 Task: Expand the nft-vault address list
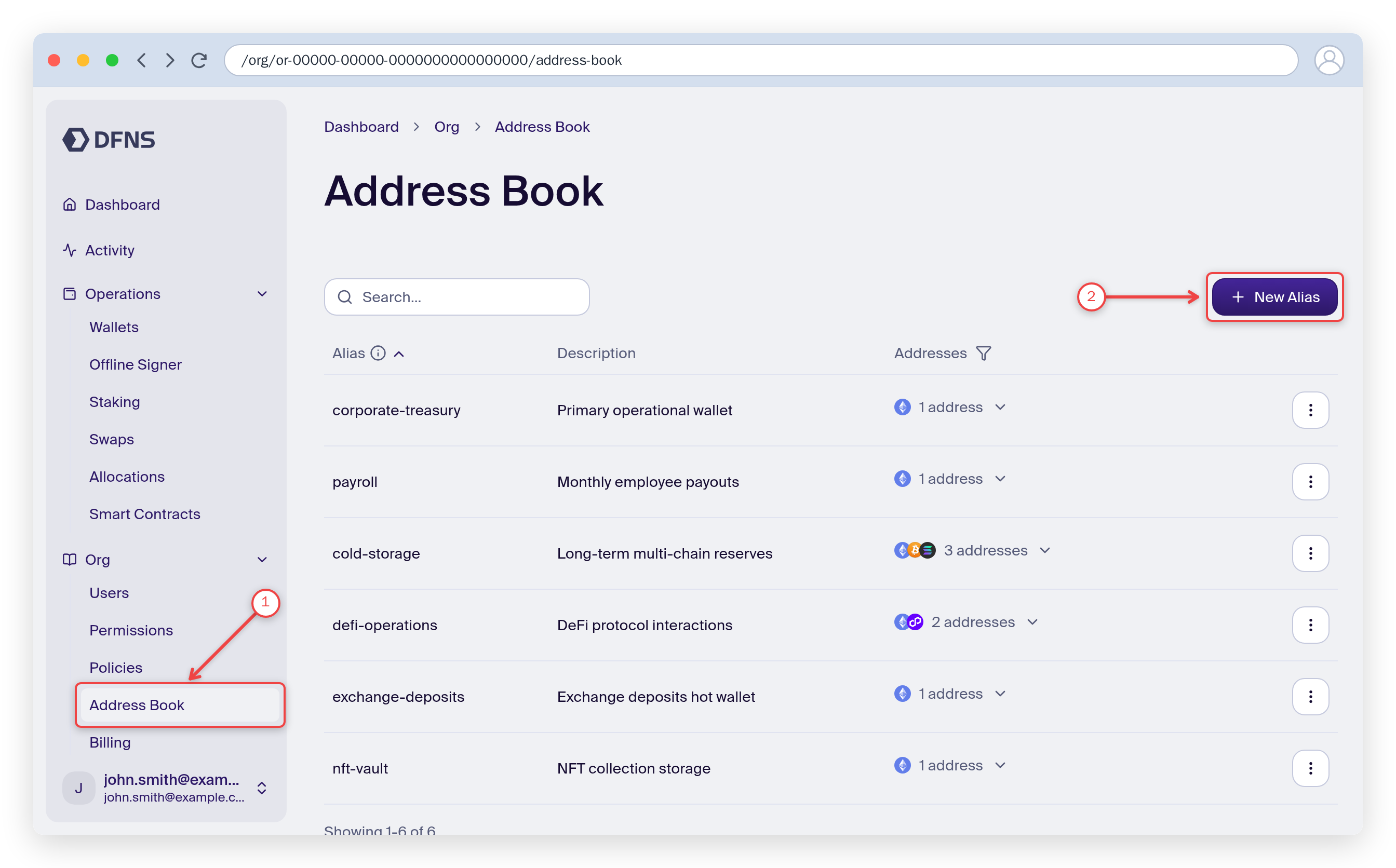pyautogui.click(x=1000, y=765)
